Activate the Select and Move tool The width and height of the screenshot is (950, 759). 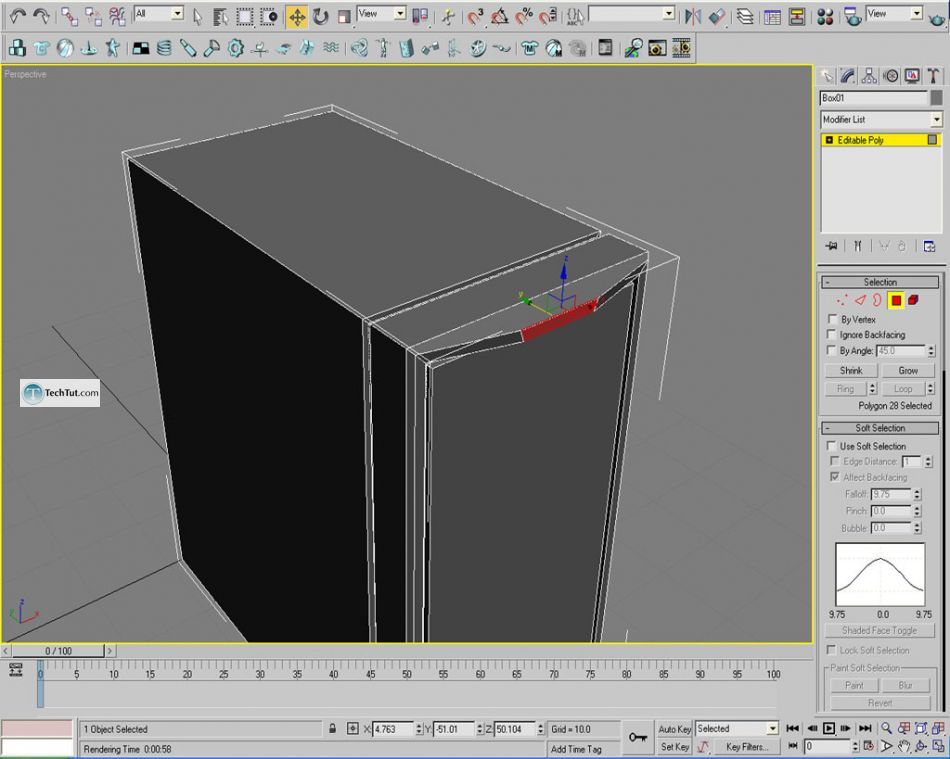coord(297,17)
